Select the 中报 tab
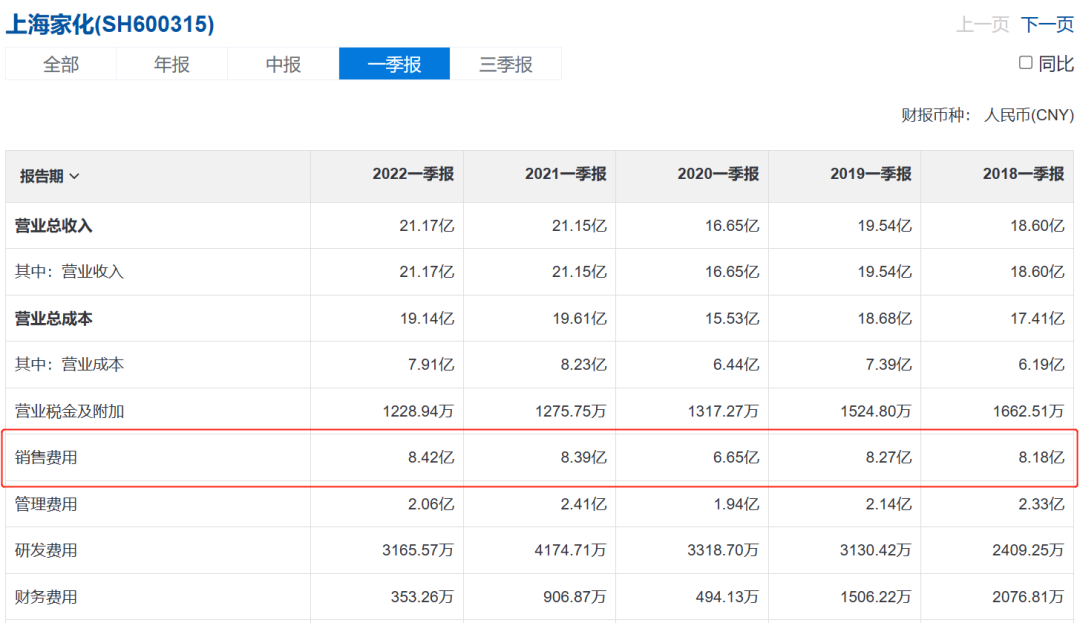The image size is (1080, 623). pos(283,64)
